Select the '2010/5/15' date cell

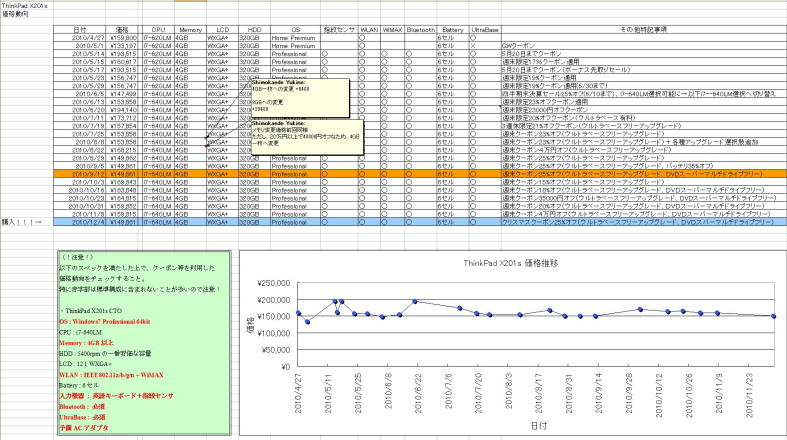(x=79, y=62)
